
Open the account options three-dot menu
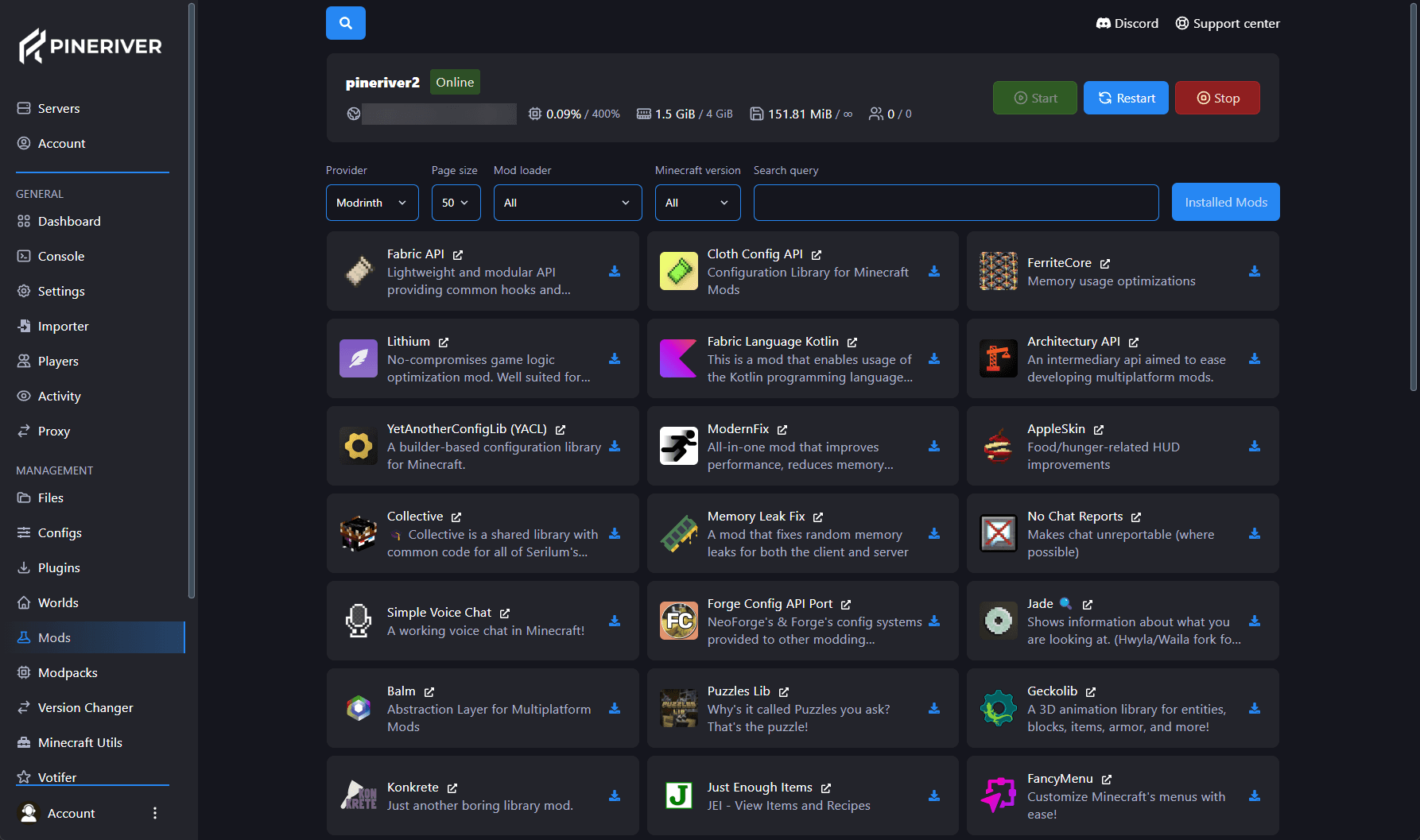155,813
